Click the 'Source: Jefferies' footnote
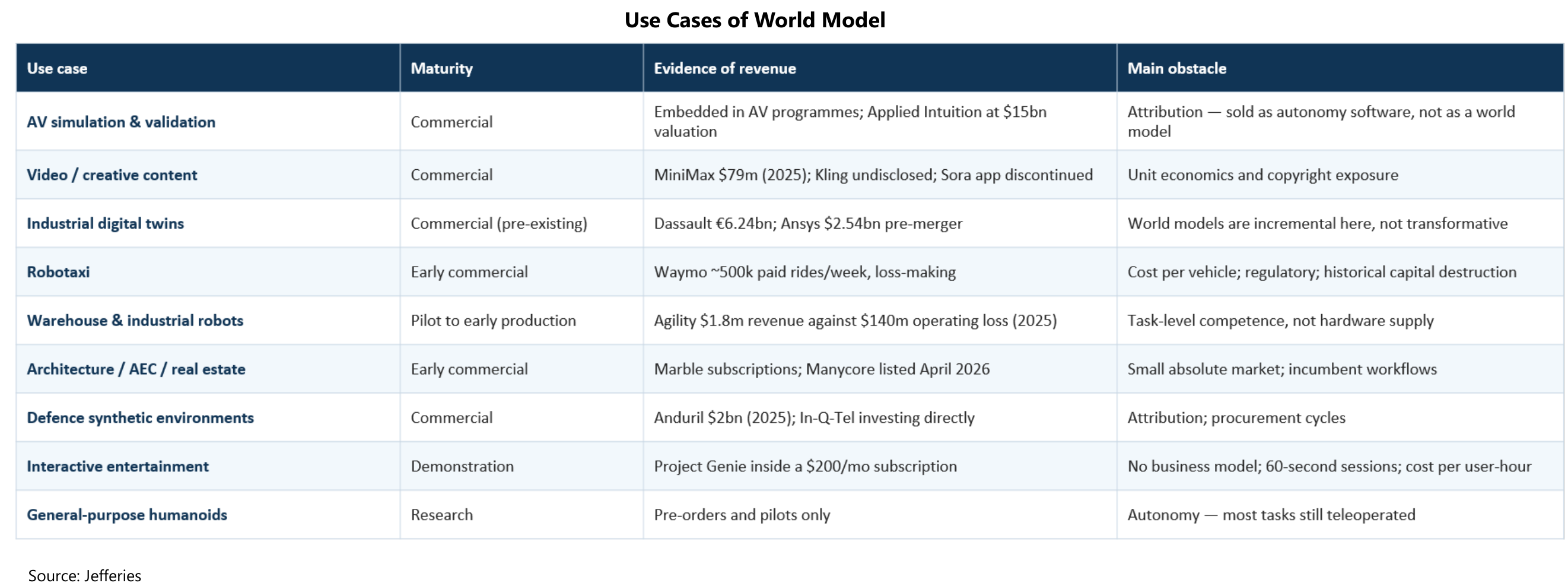Viewport: 1568px width, 586px height. pyautogui.click(x=85, y=576)
